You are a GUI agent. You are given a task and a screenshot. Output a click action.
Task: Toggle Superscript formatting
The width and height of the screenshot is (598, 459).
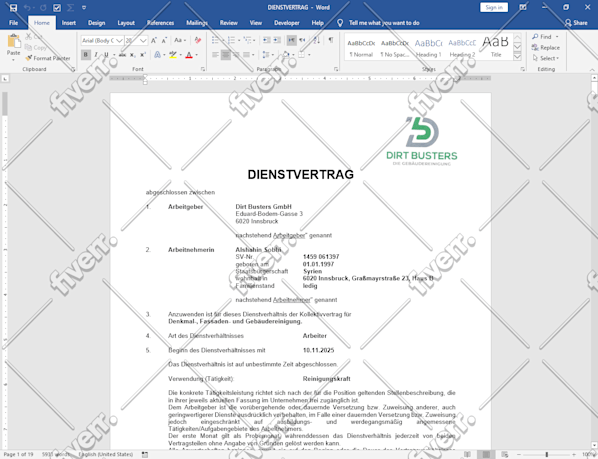coord(142,55)
